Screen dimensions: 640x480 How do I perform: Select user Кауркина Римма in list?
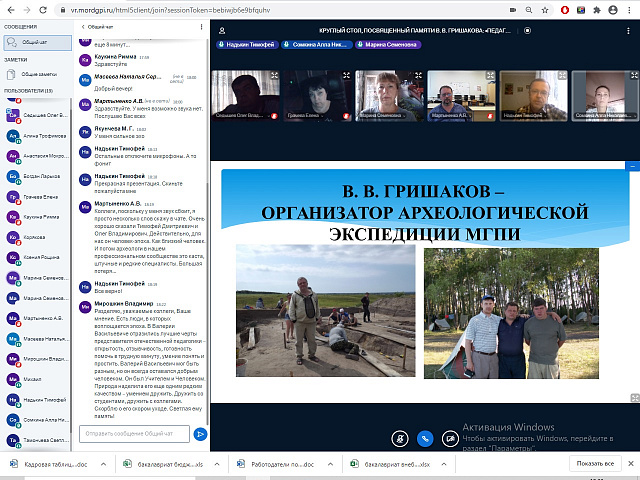38,217
